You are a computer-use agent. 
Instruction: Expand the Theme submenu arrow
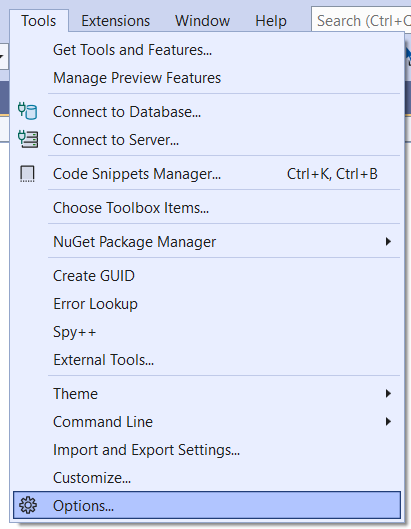pyautogui.click(x=388, y=393)
